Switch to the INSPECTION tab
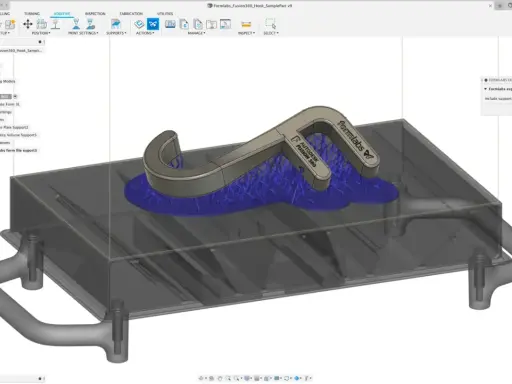Image resolution: width=512 pixels, height=384 pixels. pyautogui.click(x=95, y=14)
